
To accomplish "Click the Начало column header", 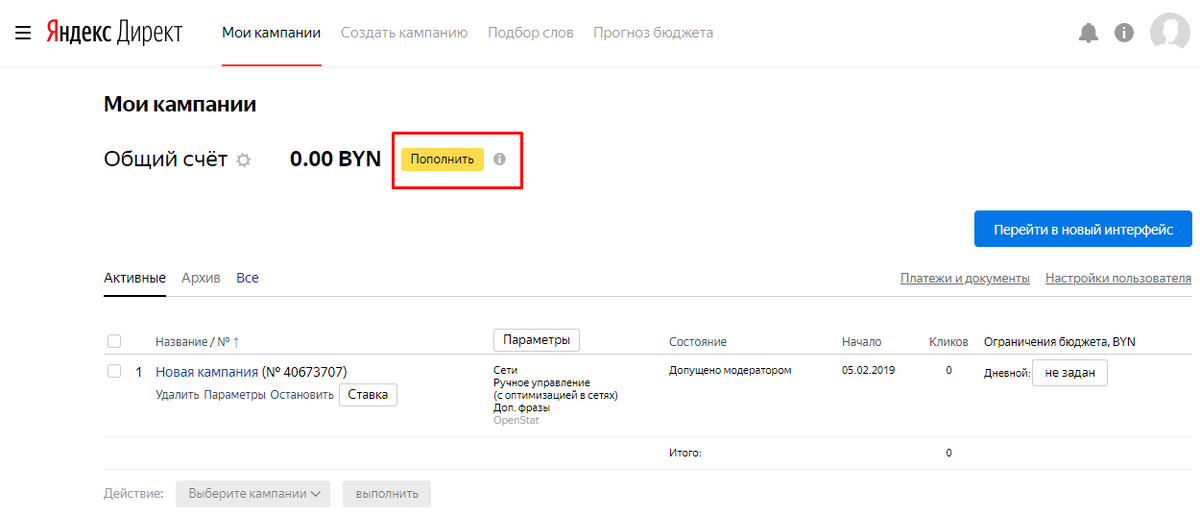I will point(862,342).
